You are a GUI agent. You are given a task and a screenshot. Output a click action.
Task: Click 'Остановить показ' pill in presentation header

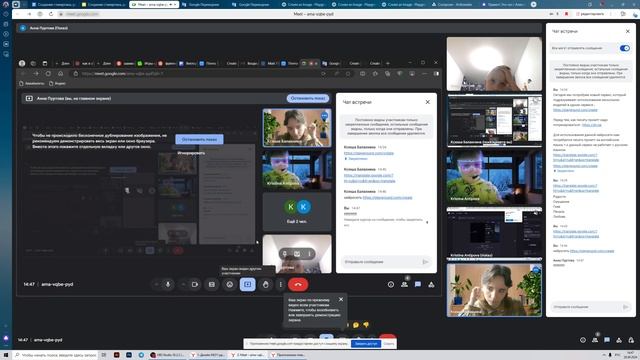(x=308, y=98)
